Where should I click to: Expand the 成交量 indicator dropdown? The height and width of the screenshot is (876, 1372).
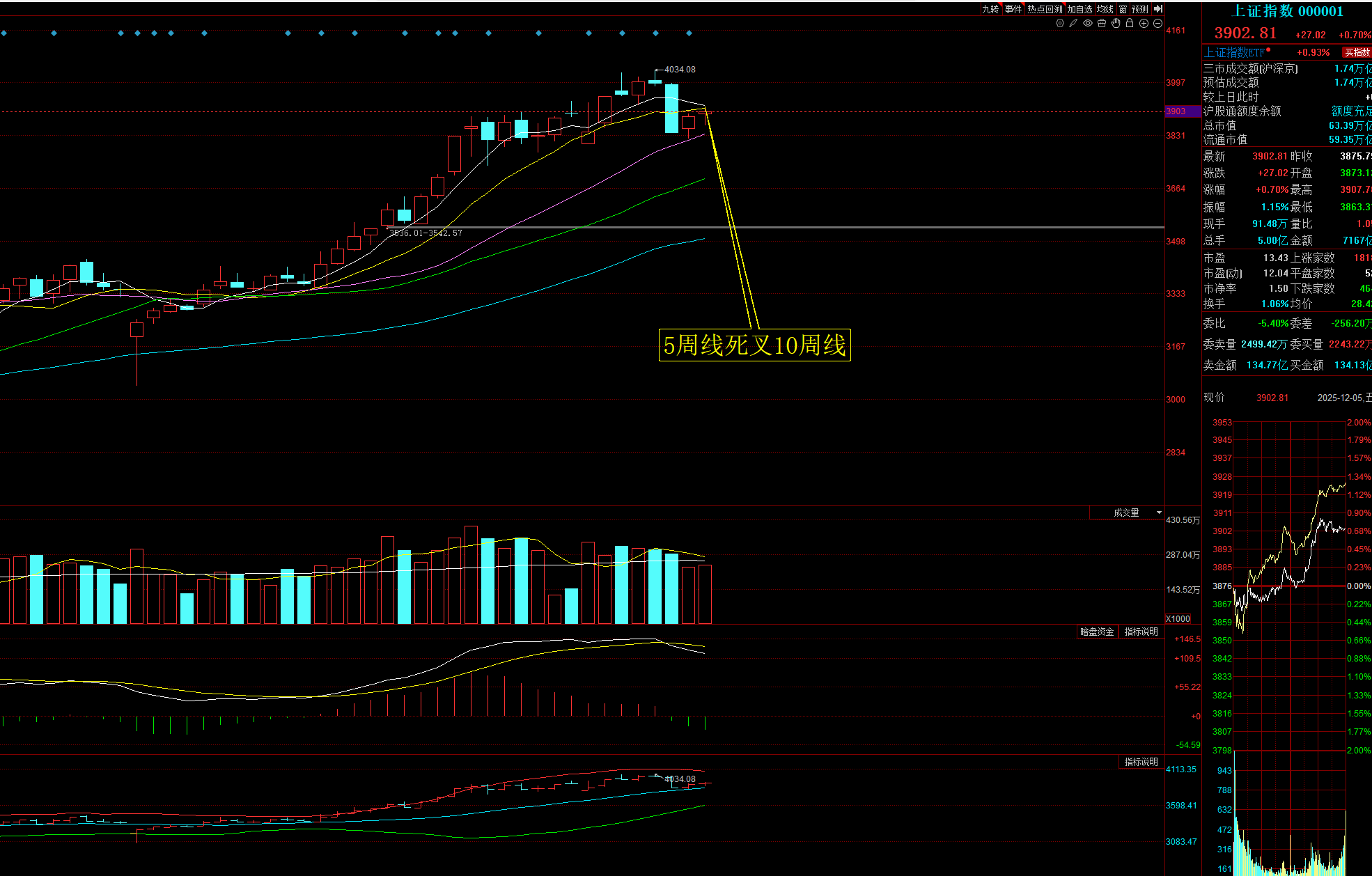point(1159,513)
